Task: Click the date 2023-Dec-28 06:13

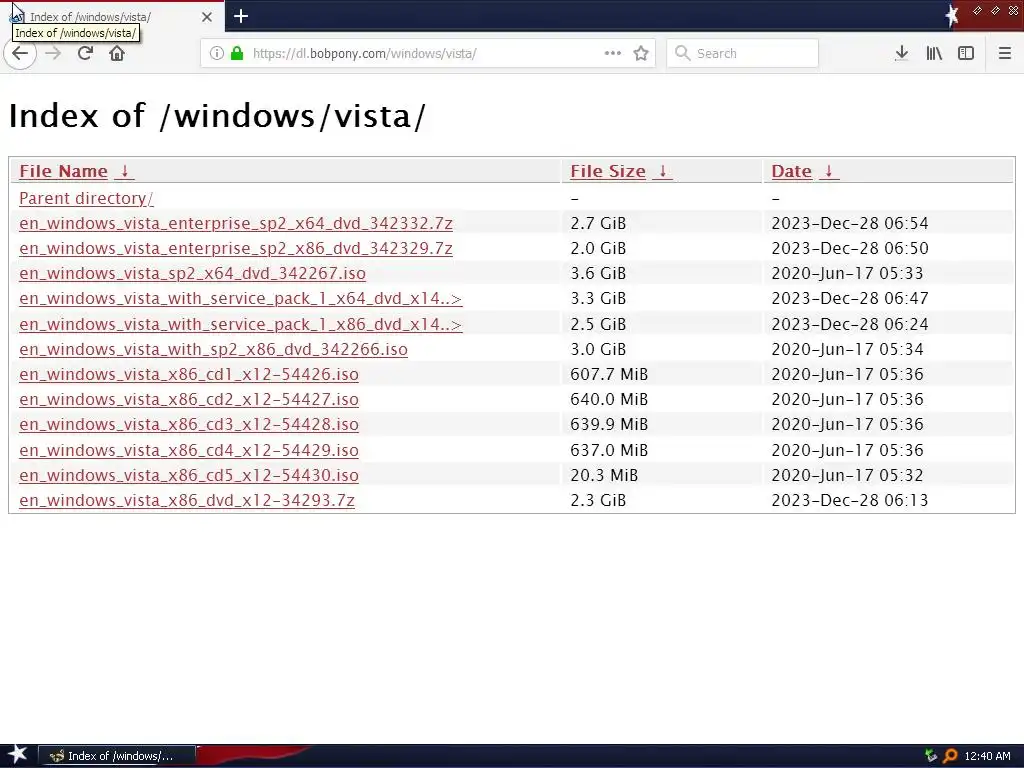Action: [x=850, y=500]
